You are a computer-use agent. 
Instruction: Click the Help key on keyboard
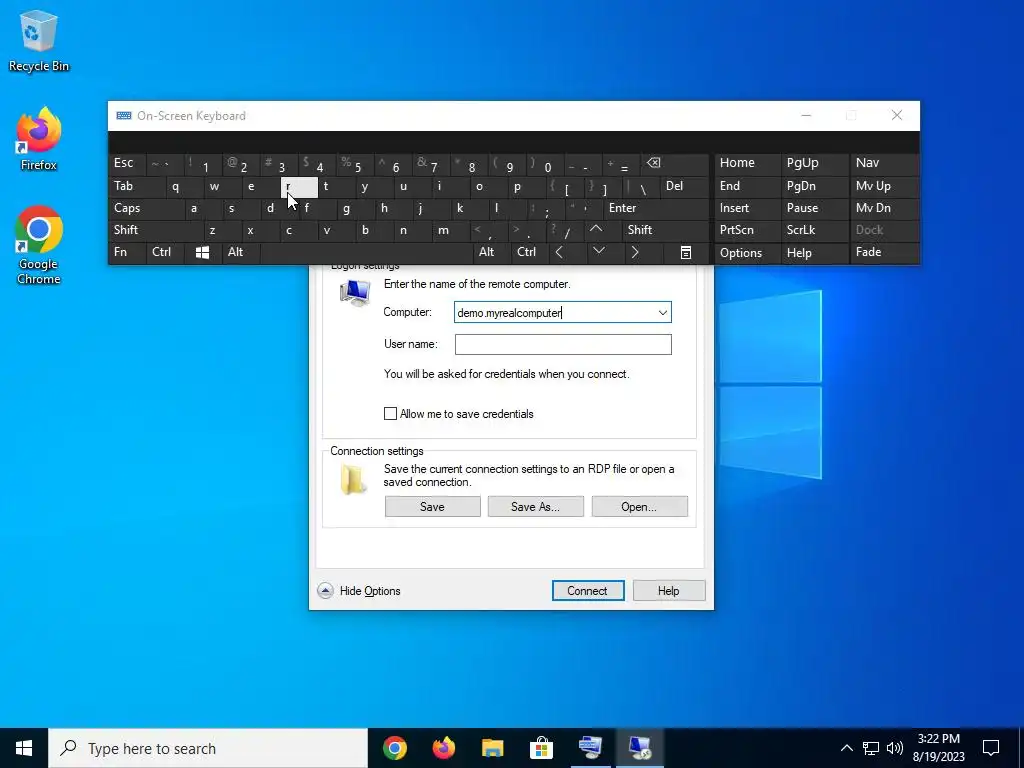click(x=814, y=253)
